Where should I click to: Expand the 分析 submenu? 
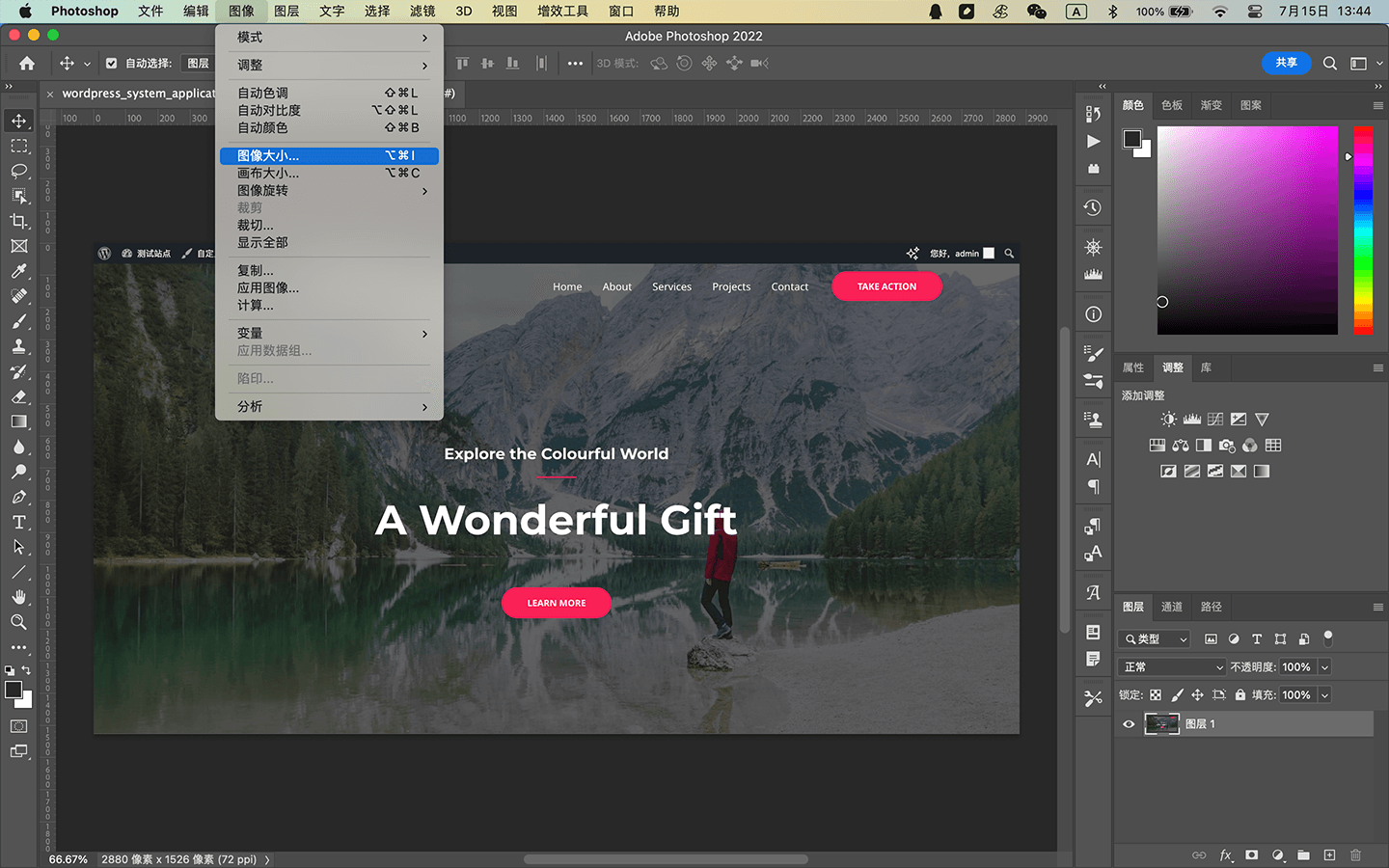point(329,407)
